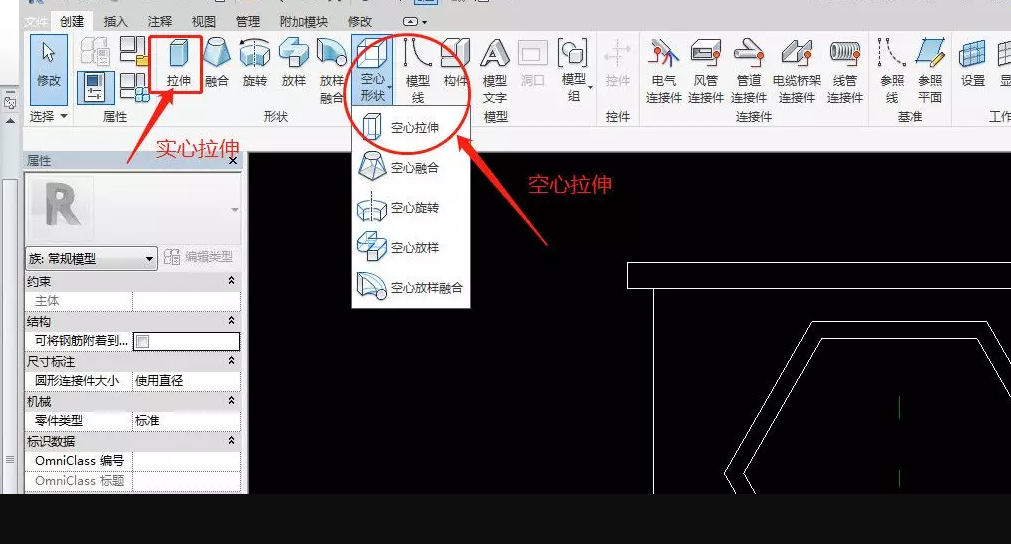Choose 空心融合 void blend from menu
1011x544 pixels.
point(411,168)
